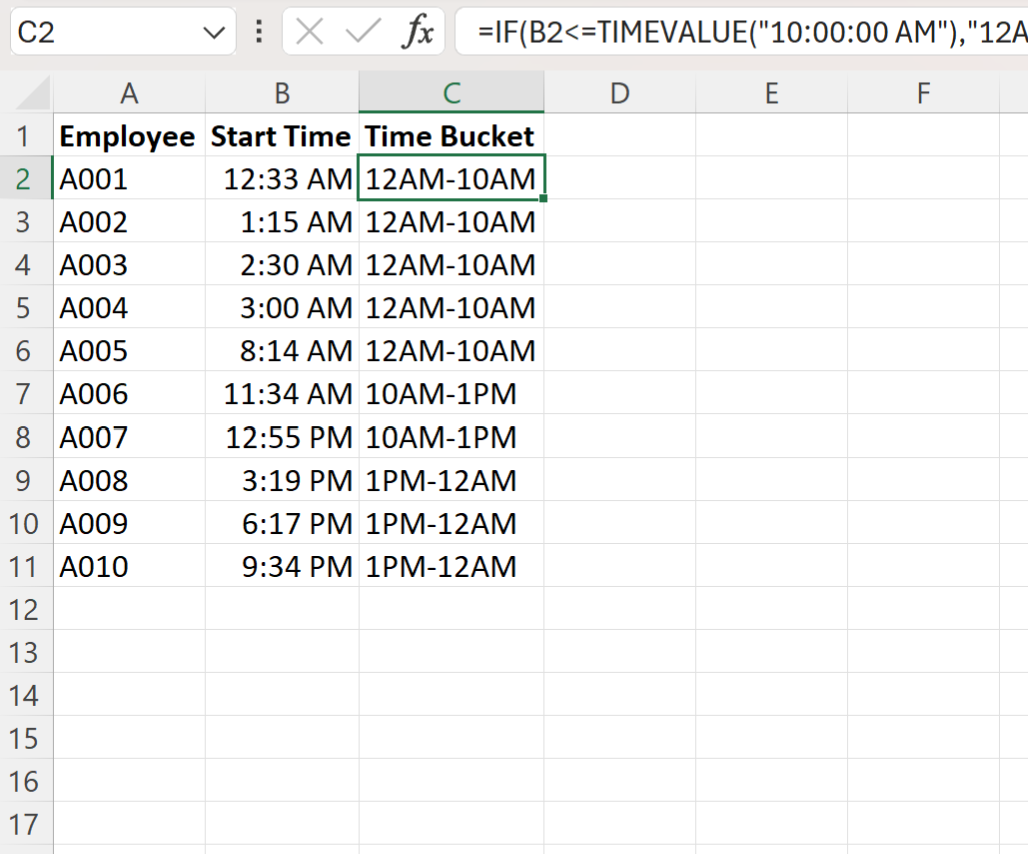The height and width of the screenshot is (855, 1028).
Task: Select row 5 header
Action: point(27,307)
